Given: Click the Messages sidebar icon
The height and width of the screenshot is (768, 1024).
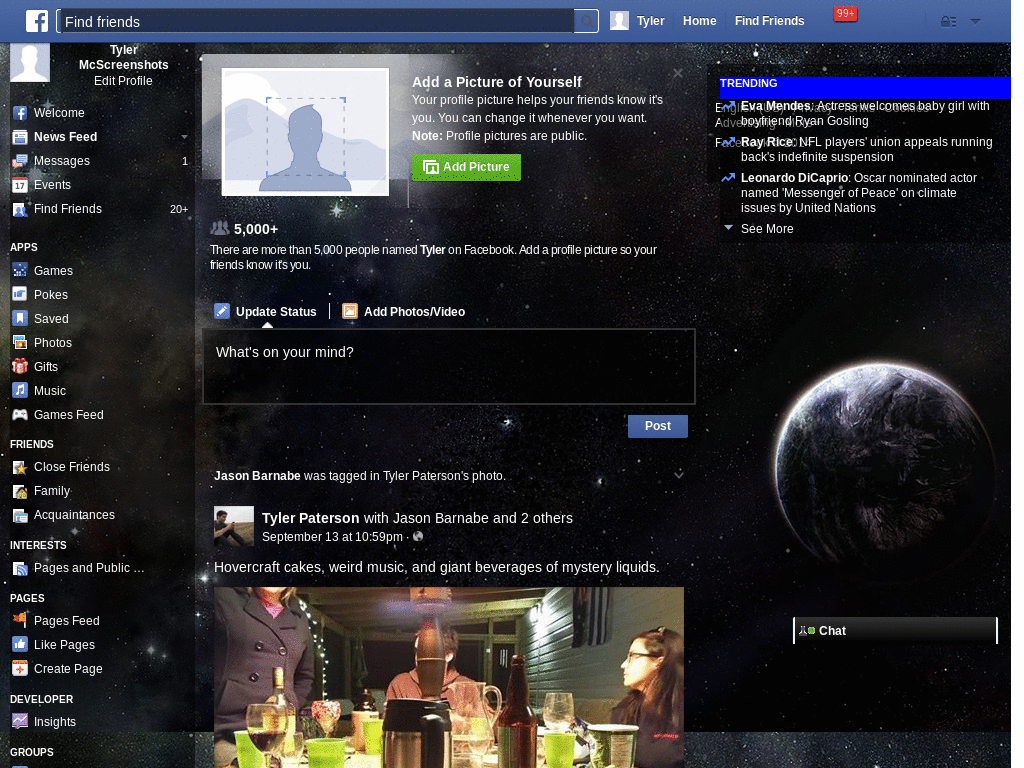Looking at the screenshot, I should (20, 161).
